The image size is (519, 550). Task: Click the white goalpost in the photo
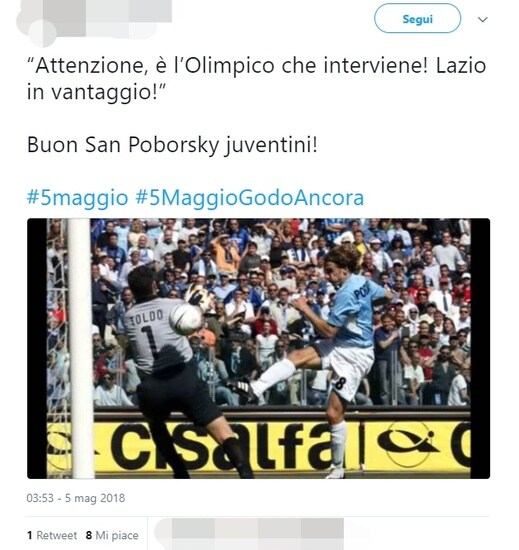click(81, 348)
